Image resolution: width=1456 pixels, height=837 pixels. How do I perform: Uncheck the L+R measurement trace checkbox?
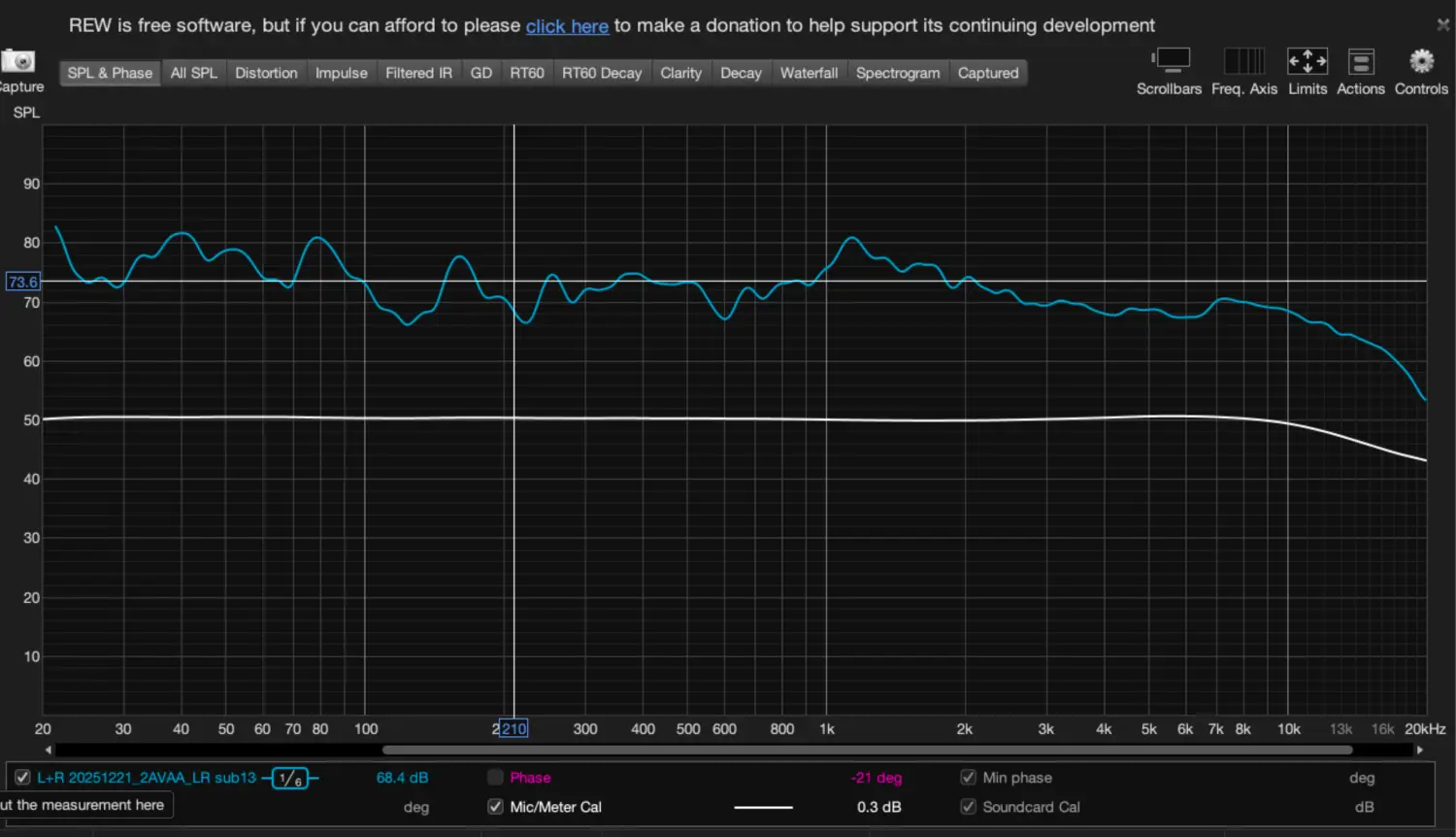tap(22, 778)
